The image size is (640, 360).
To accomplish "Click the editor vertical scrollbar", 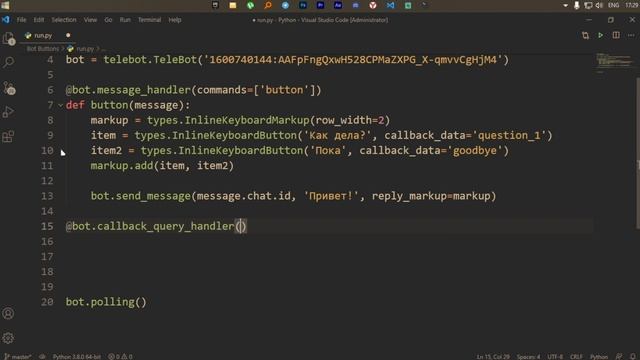I will pyautogui.click(x=638, y=153).
